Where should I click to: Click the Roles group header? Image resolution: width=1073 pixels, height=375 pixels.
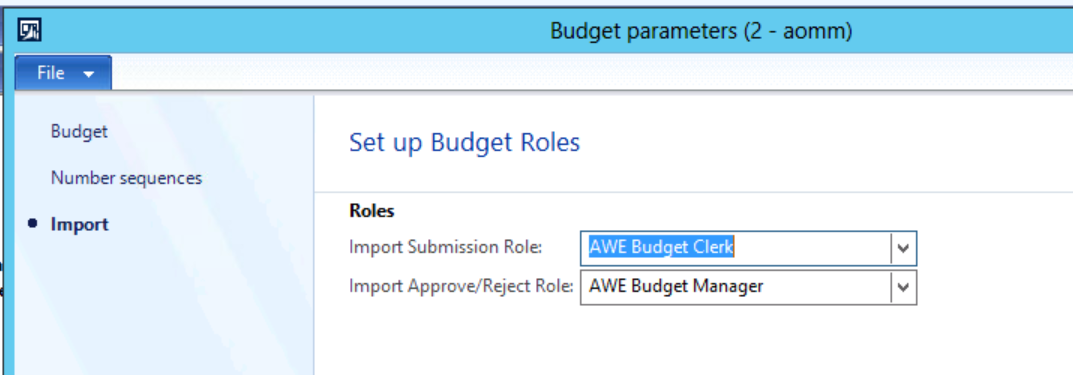click(x=372, y=211)
